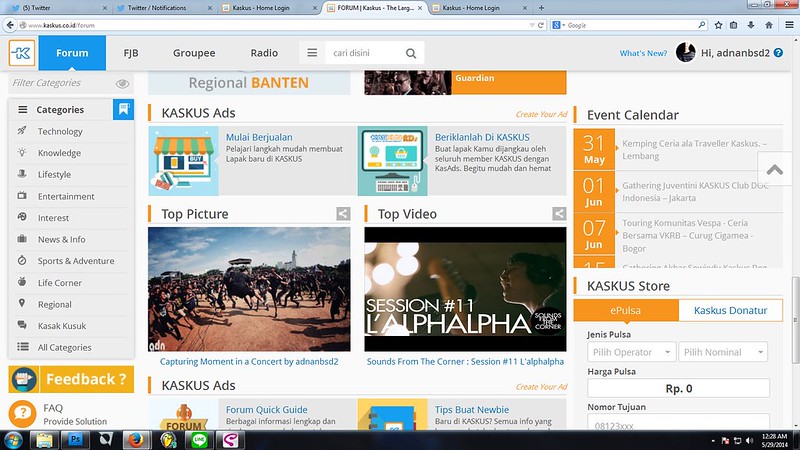Open Firefox from the taskbar

pyautogui.click(x=136, y=440)
